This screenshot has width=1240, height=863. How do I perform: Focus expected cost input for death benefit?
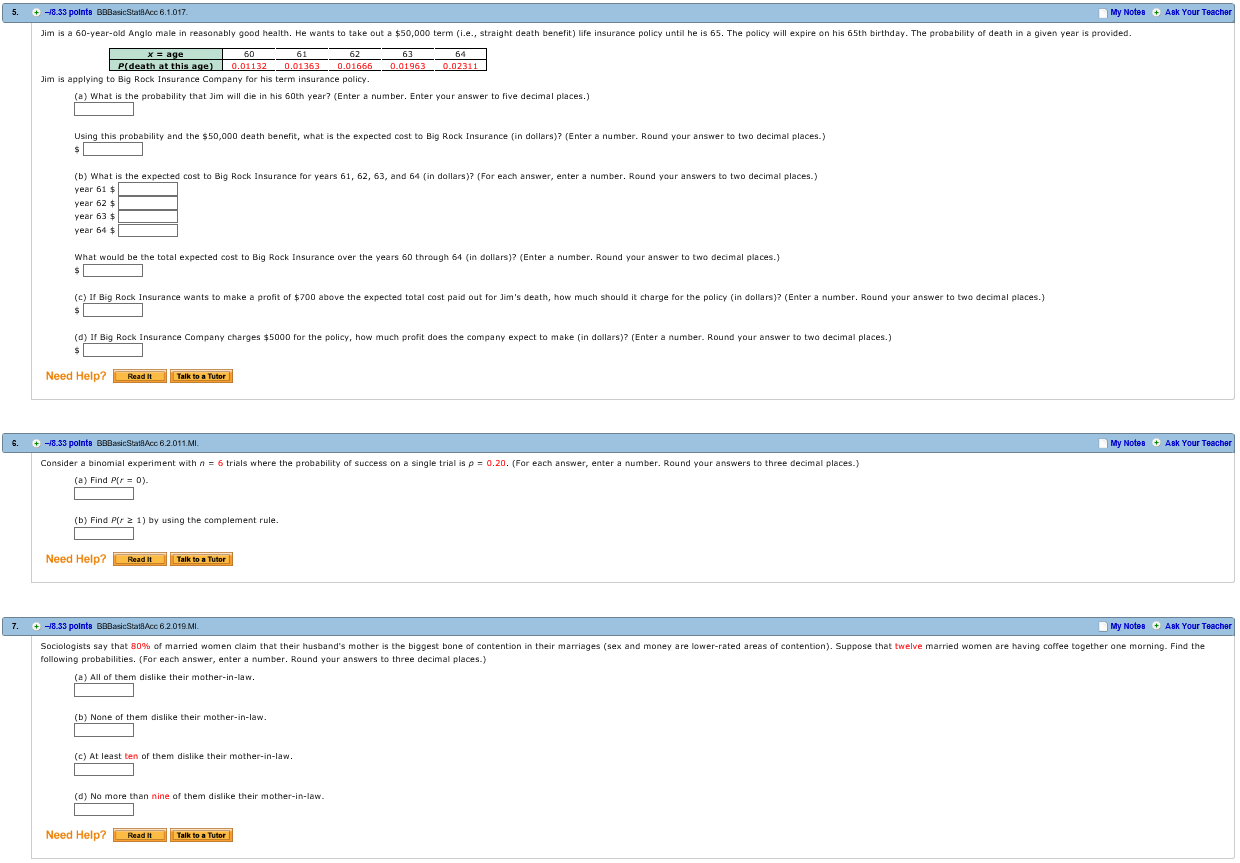[x=113, y=149]
